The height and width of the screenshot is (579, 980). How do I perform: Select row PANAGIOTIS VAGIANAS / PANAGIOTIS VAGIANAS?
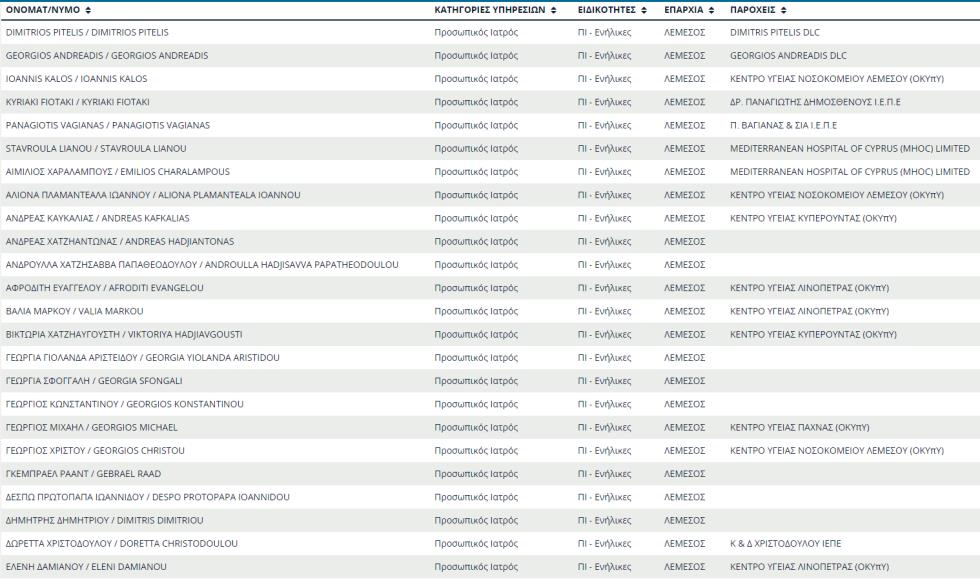[490, 125]
